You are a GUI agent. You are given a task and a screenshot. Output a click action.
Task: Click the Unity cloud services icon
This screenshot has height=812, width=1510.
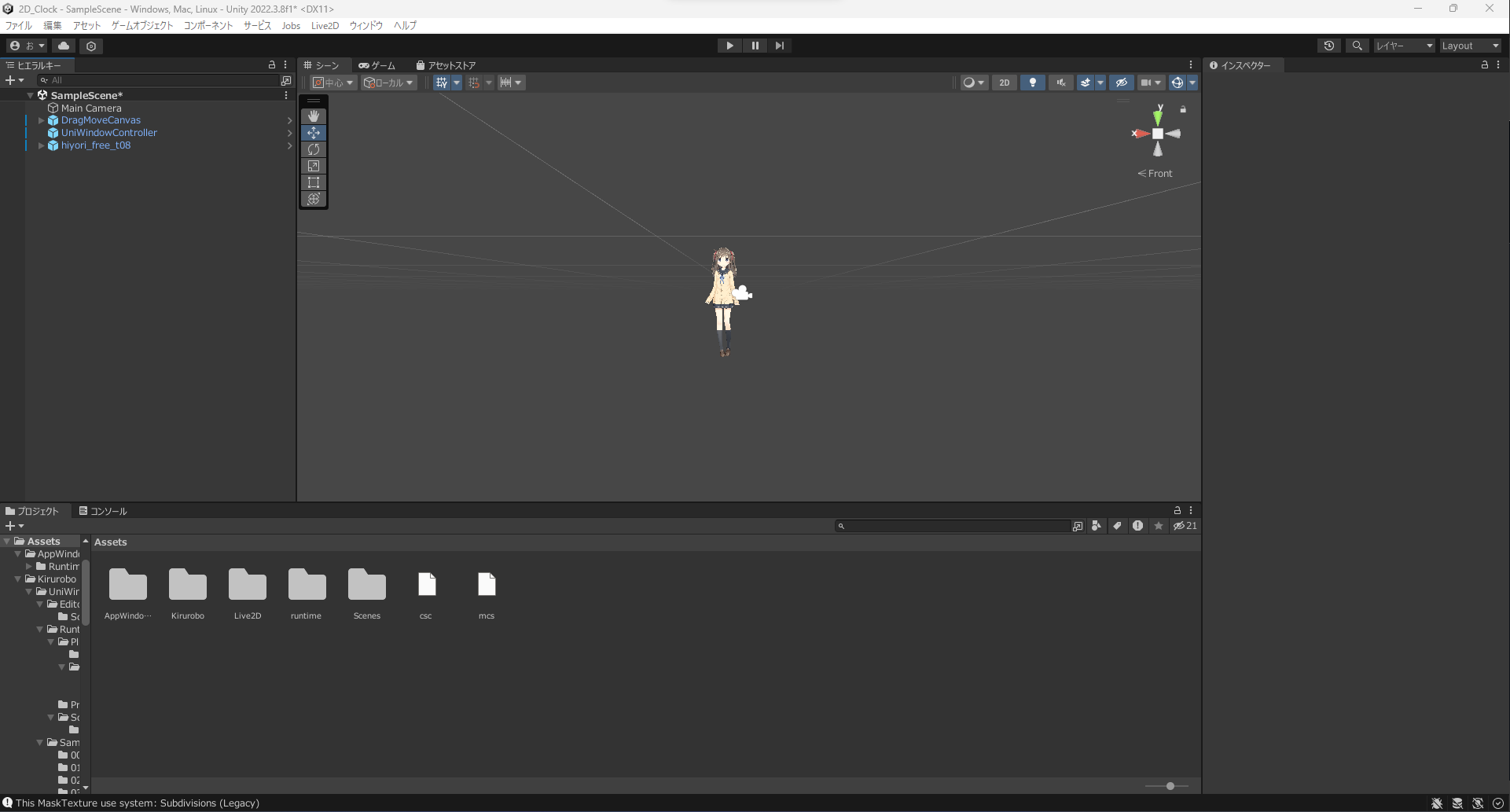[64, 46]
